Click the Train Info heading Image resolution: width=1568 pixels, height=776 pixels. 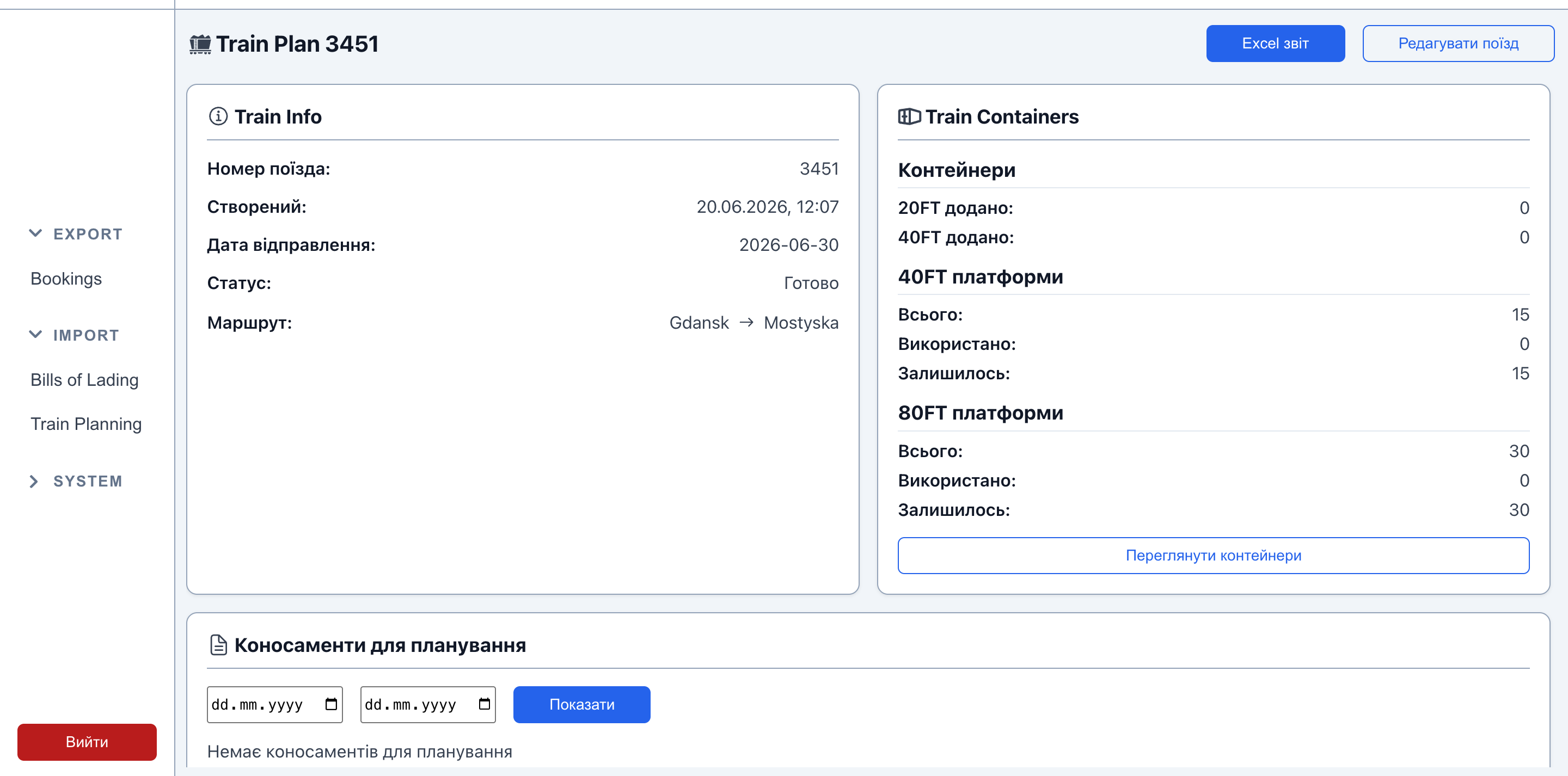point(278,116)
